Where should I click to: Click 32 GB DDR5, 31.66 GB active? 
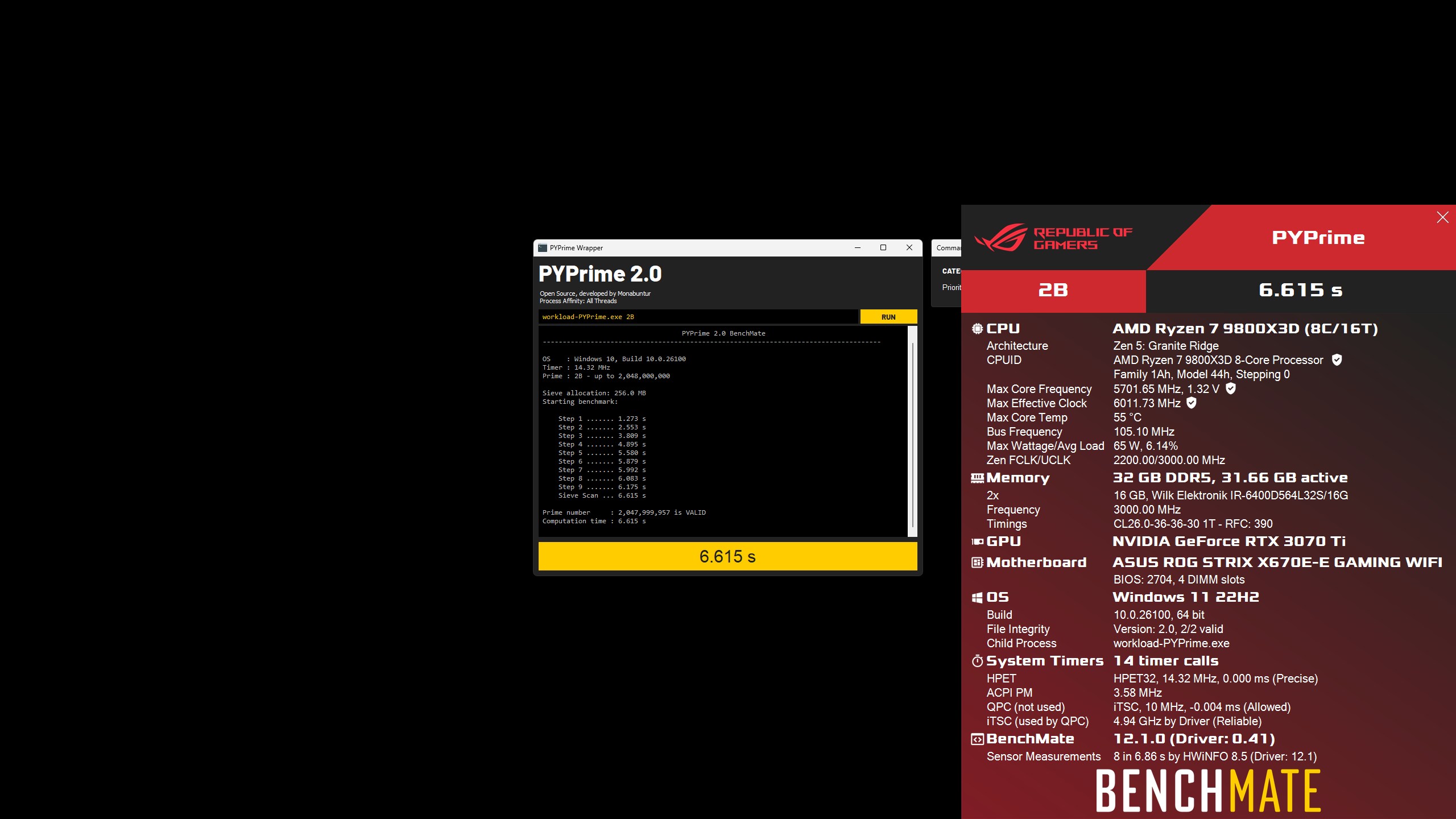coord(1230,478)
